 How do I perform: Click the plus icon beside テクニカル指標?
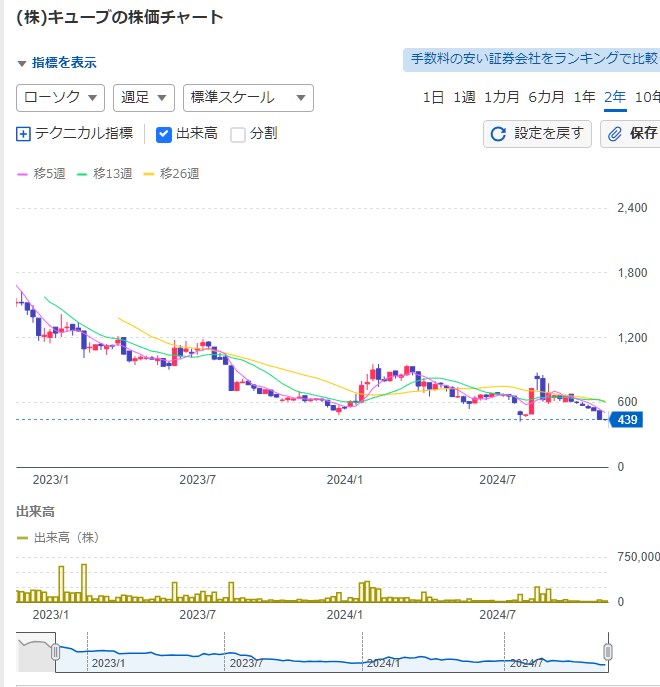click(x=23, y=134)
